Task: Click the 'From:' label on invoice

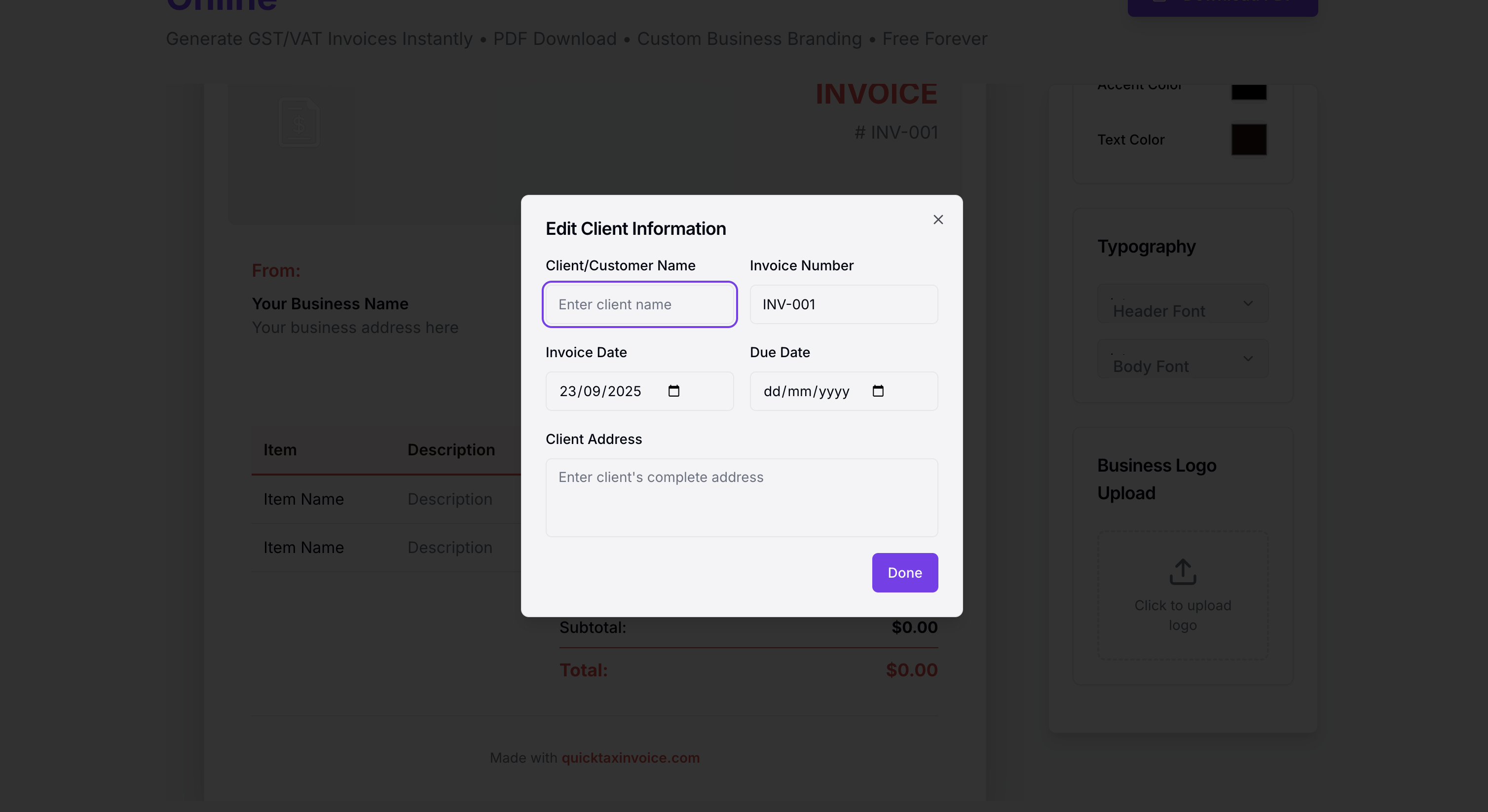Action: click(x=275, y=270)
